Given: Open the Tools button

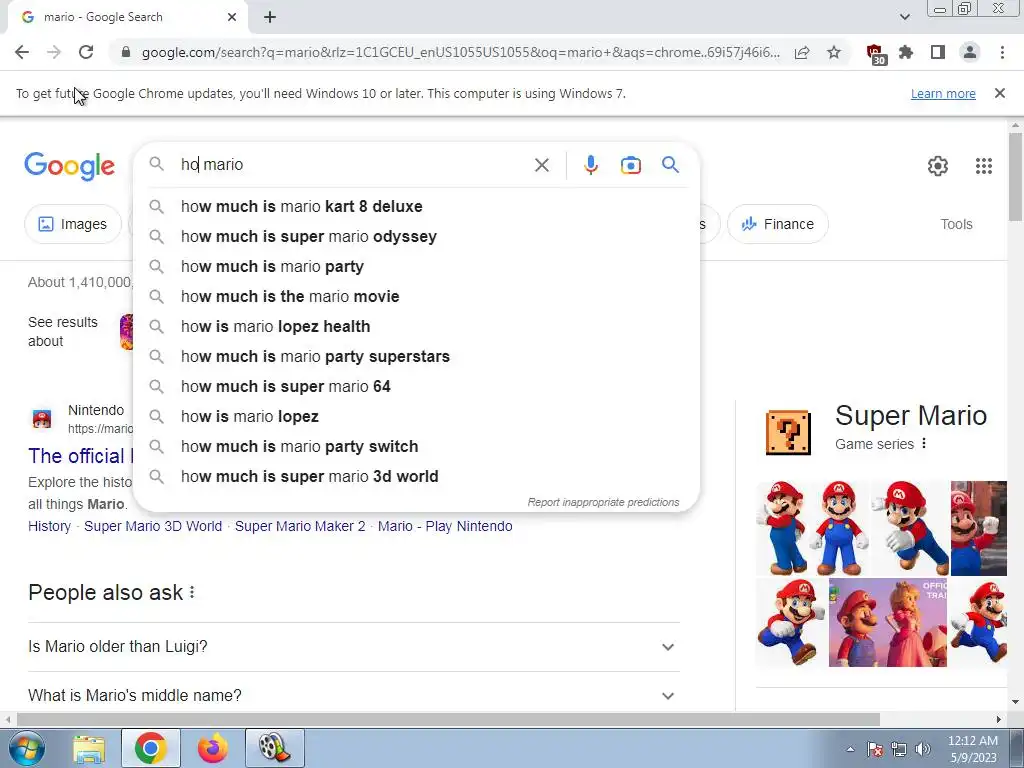Looking at the screenshot, I should (956, 224).
